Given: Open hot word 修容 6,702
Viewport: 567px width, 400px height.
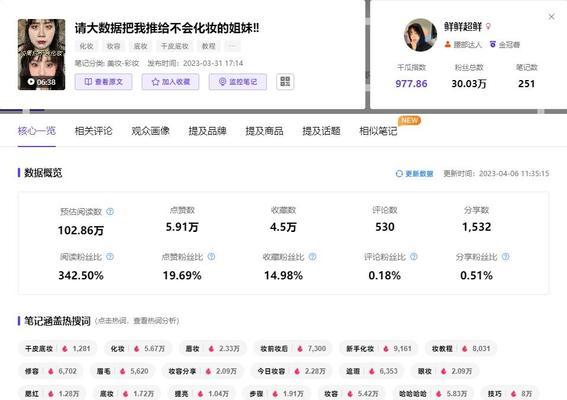Looking at the screenshot, I should coord(51,371).
